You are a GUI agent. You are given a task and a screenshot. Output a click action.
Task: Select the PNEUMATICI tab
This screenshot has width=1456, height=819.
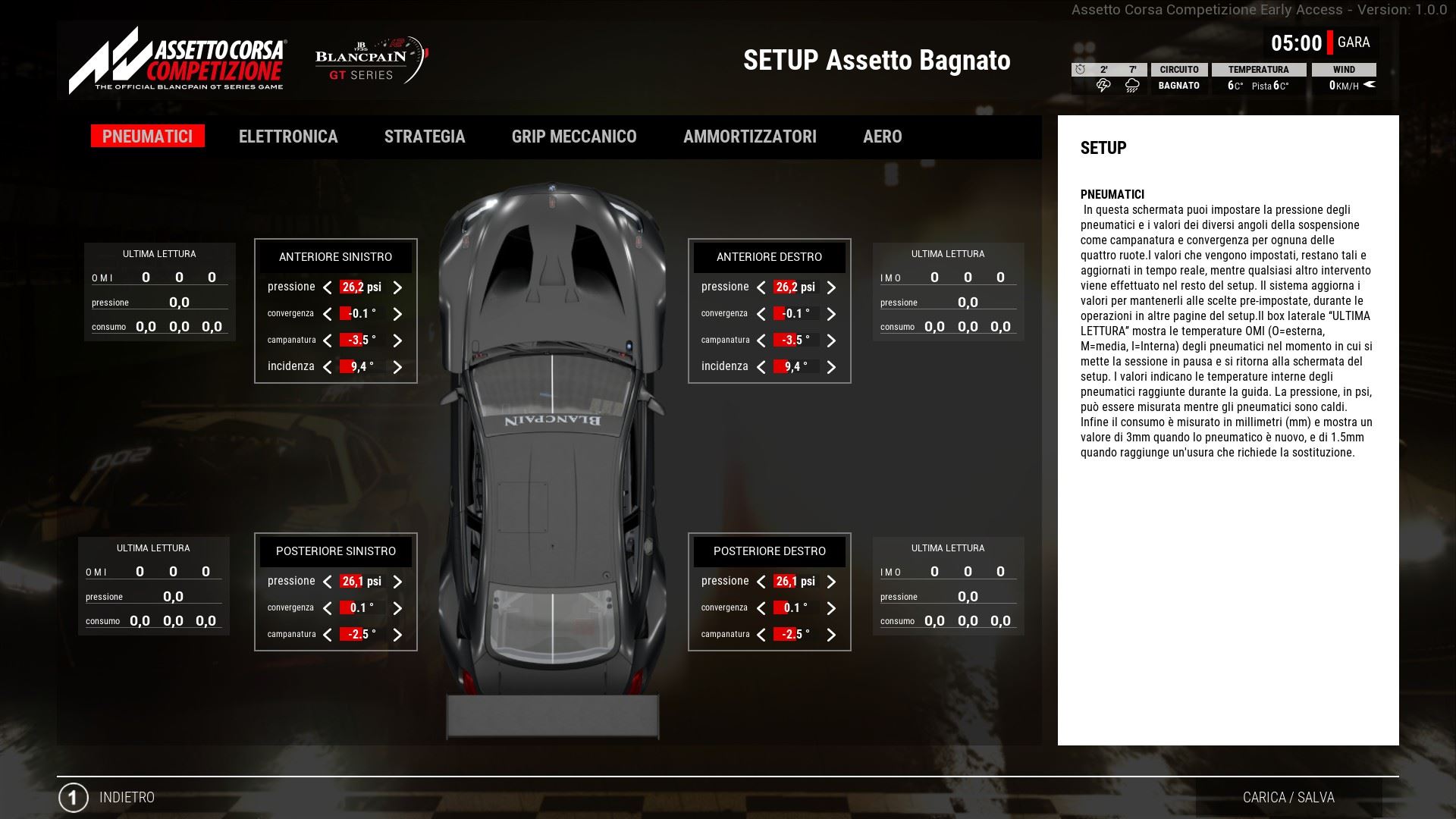(x=148, y=136)
